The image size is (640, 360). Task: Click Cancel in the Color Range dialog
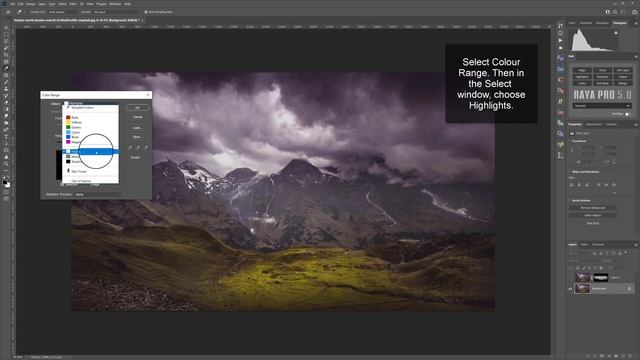(138, 117)
